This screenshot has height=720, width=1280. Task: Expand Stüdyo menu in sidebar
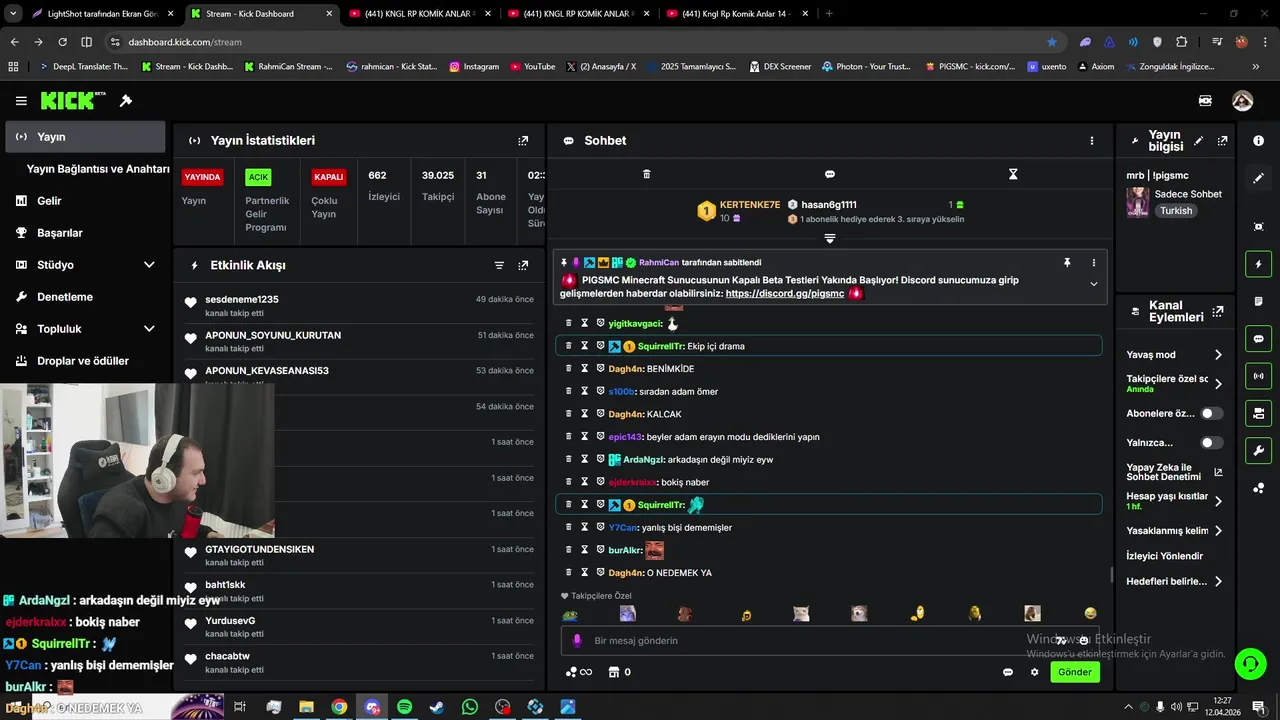[149, 265]
